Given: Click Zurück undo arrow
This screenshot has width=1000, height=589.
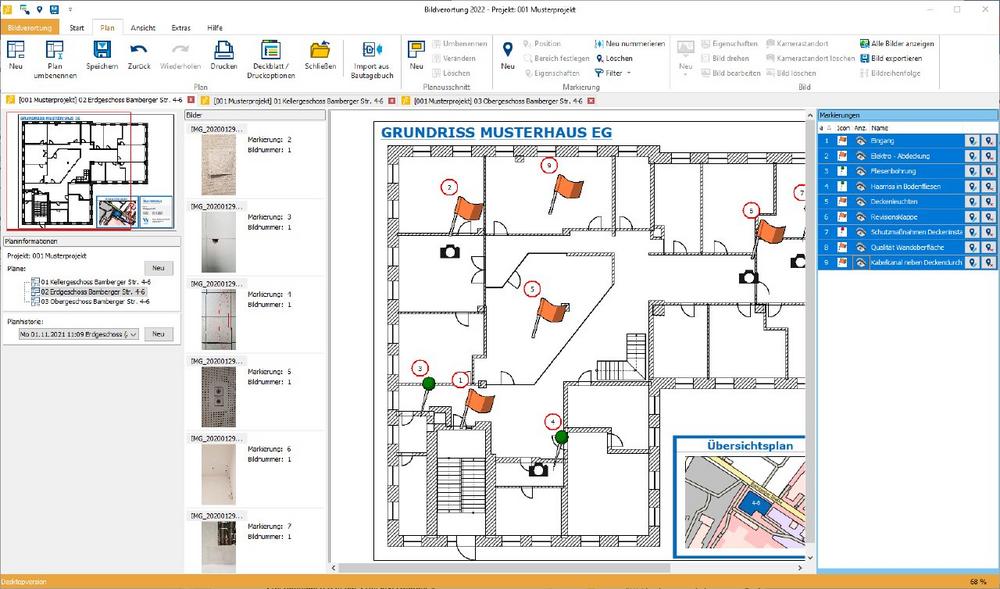Looking at the screenshot, I should 139,50.
